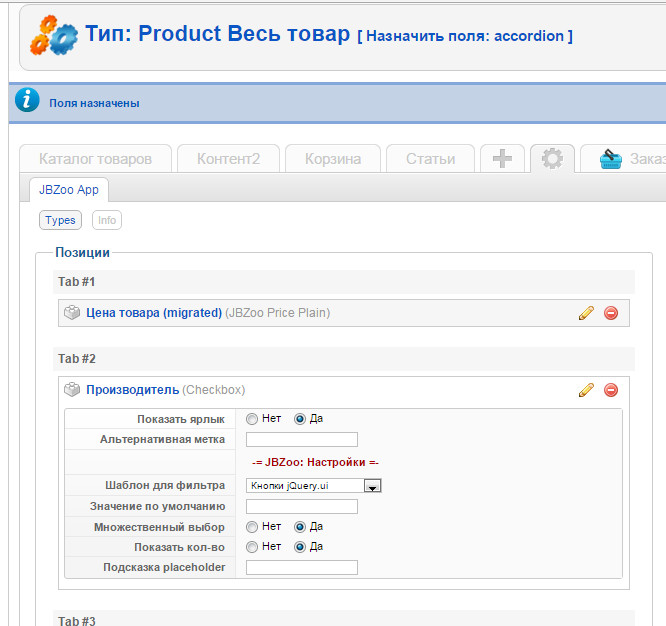Click the red remove icon for Цена товара
The width and height of the screenshot is (666, 626).
611,313
